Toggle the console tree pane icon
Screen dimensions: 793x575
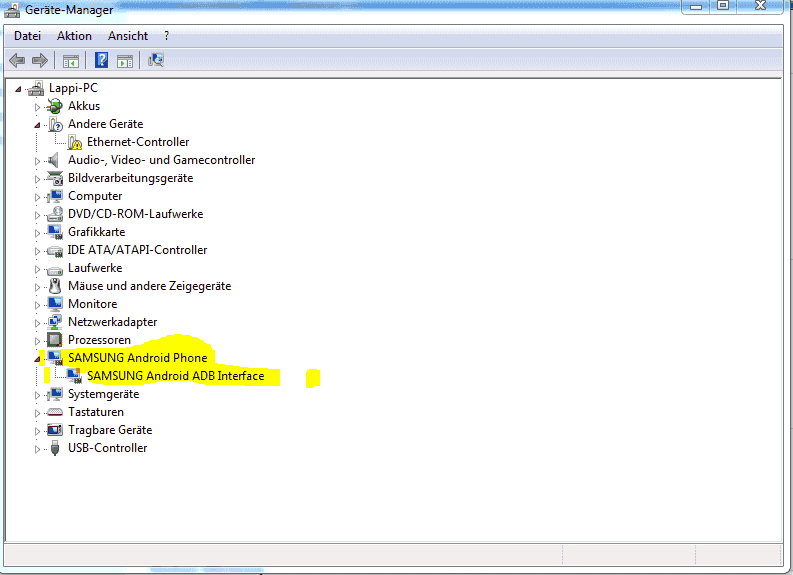[71, 61]
